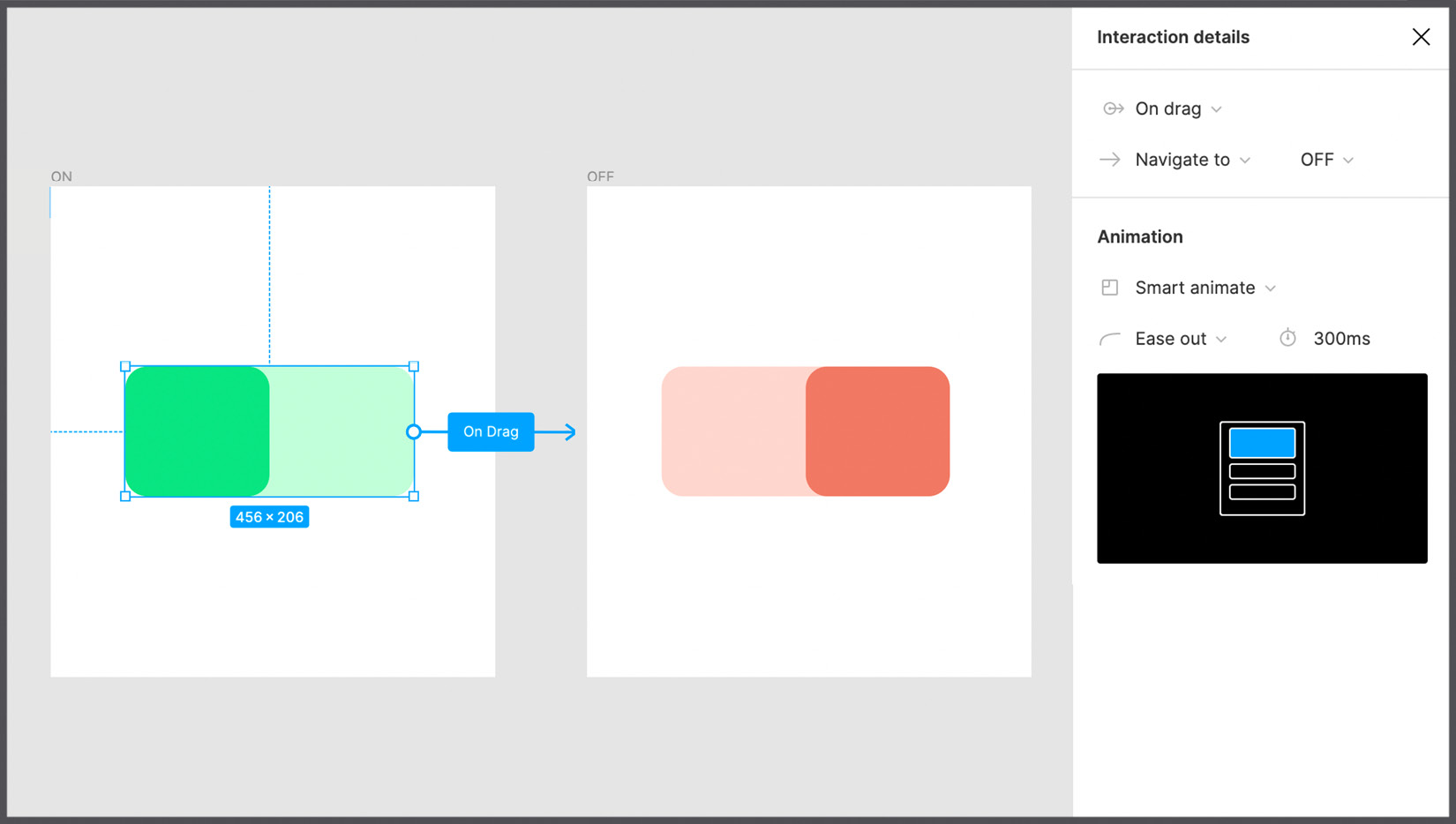Toggle the green switch in the ON frame
The image size is (1456, 824).
[x=269, y=431]
